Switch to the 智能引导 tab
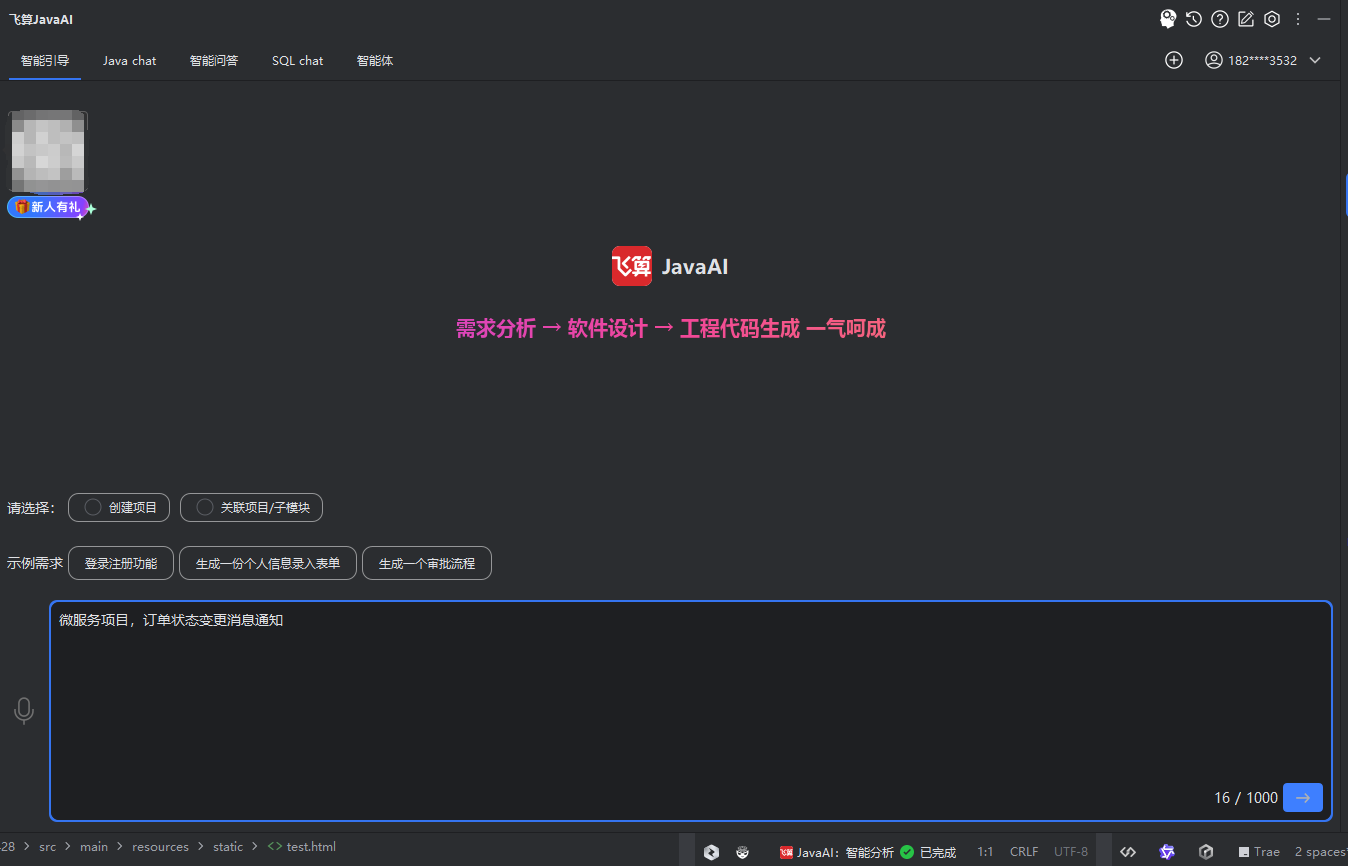Image resolution: width=1348 pixels, height=866 pixels. pos(45,61)
